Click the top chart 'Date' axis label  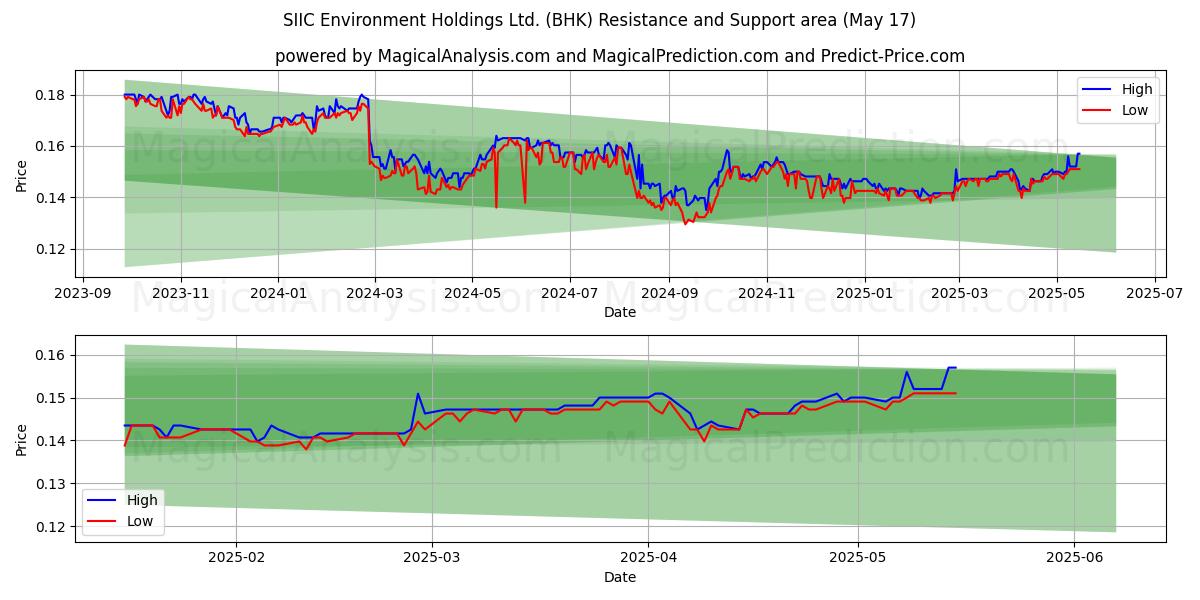point(620,312)
